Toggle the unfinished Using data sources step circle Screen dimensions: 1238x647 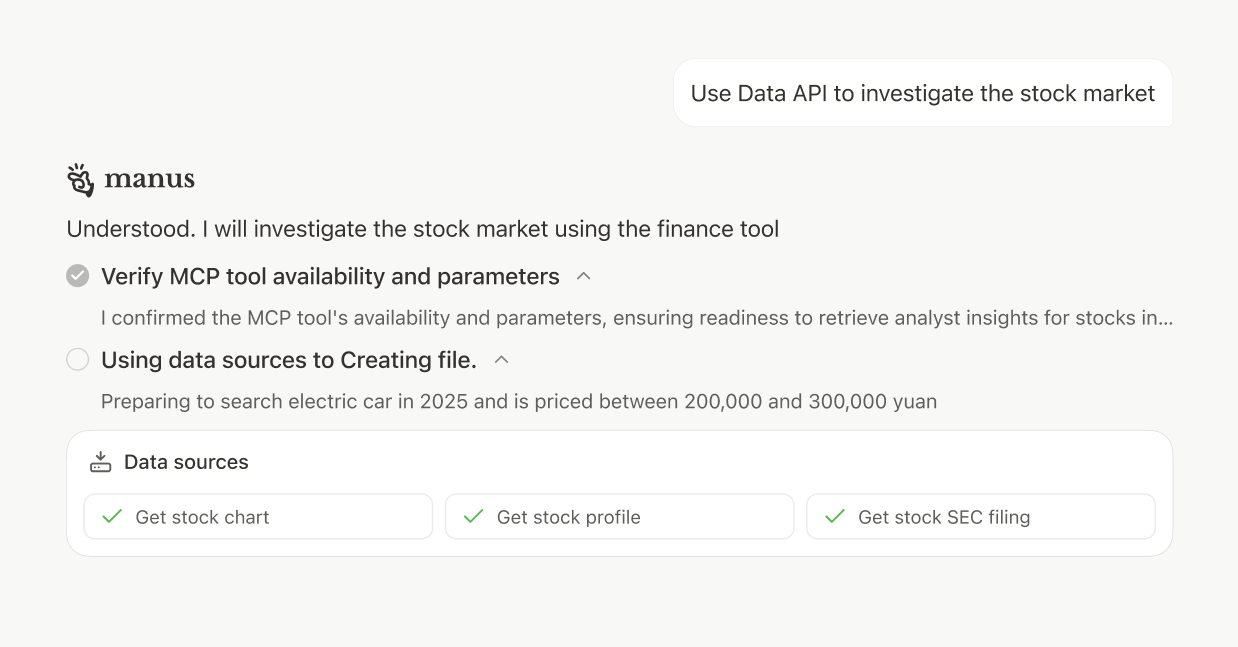(x=77, y=359)
